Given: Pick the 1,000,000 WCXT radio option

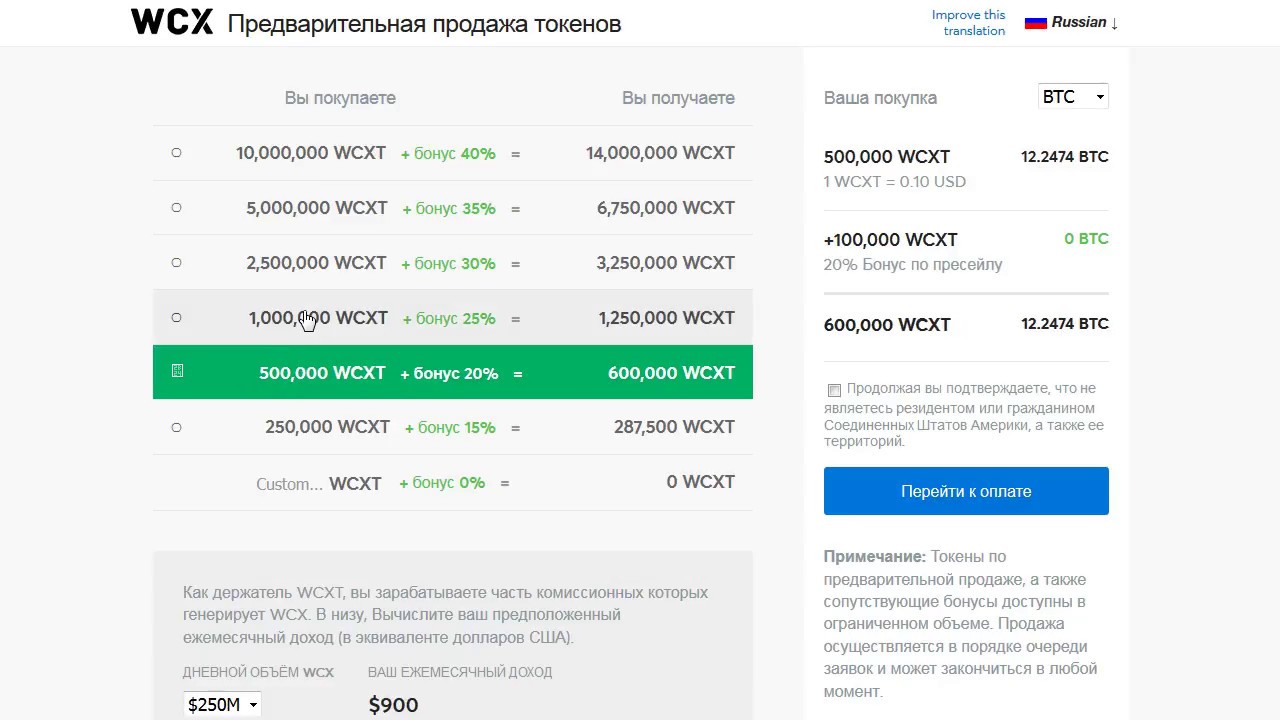Looking at the screenshot, I should [x=177, y=318].
